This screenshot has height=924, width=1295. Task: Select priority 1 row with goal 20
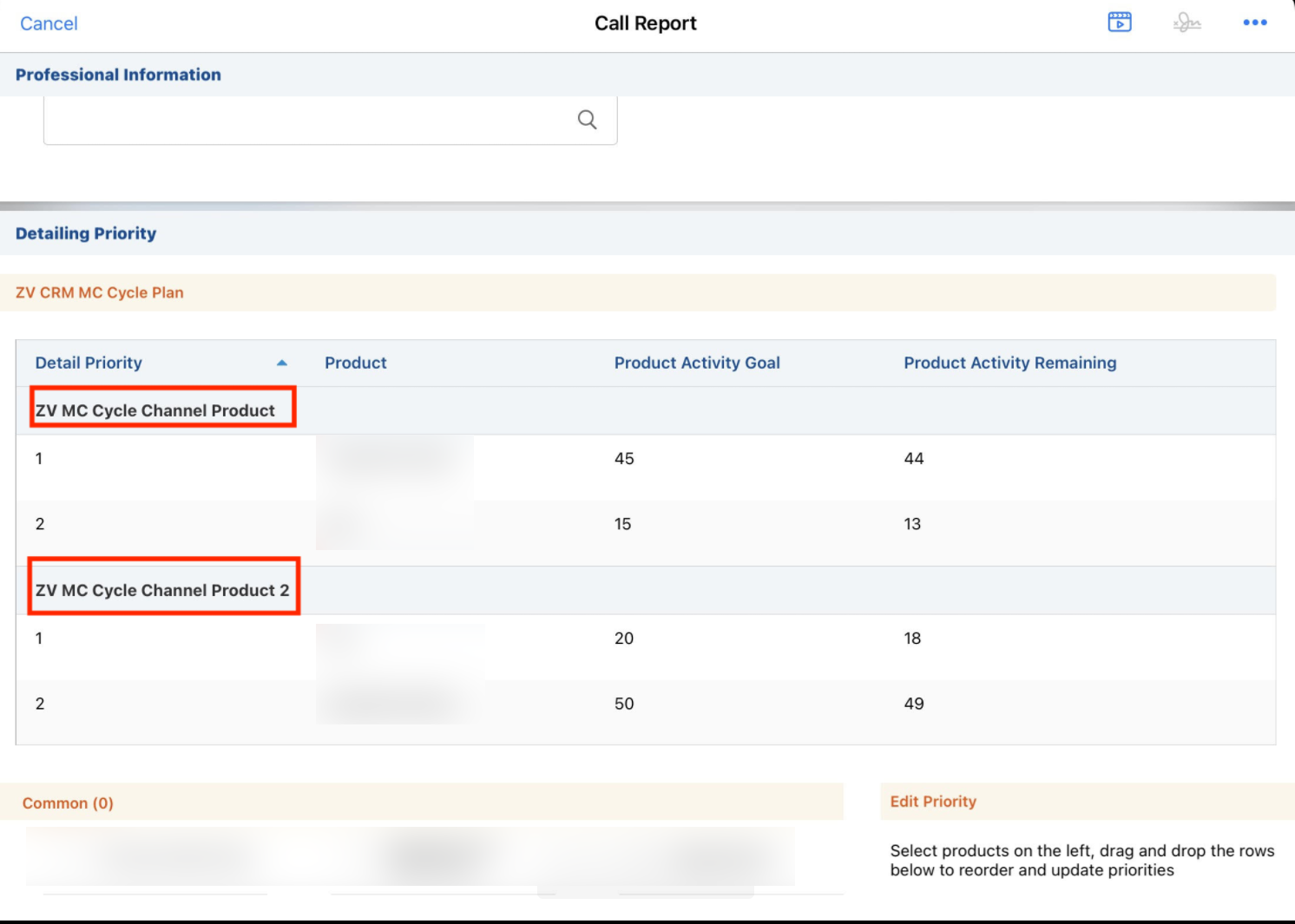tap(623, 639)
